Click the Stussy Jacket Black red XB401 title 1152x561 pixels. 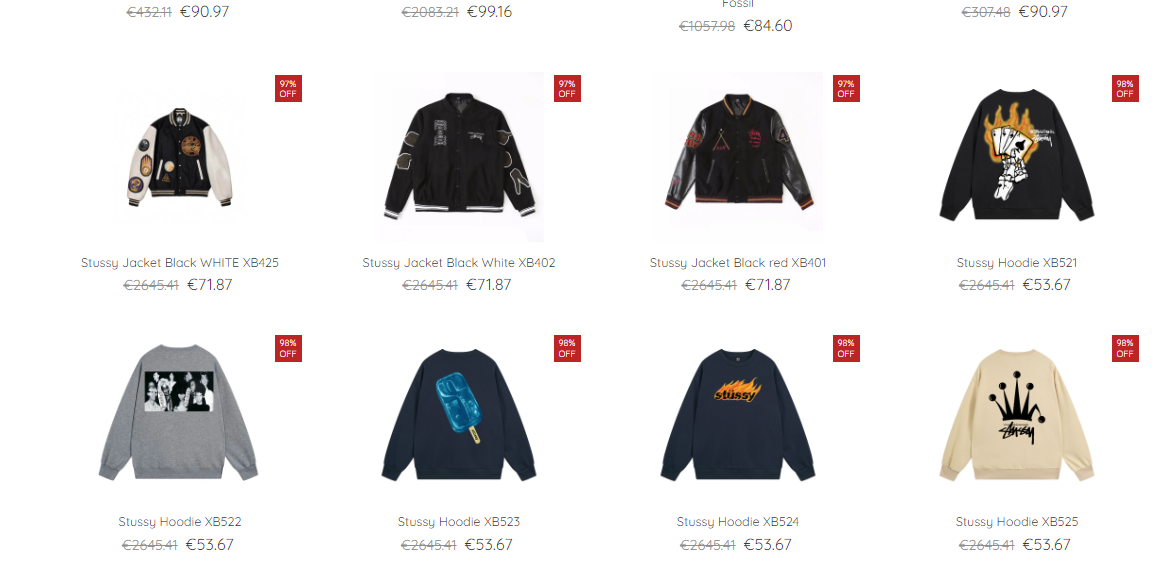point(738,263)
